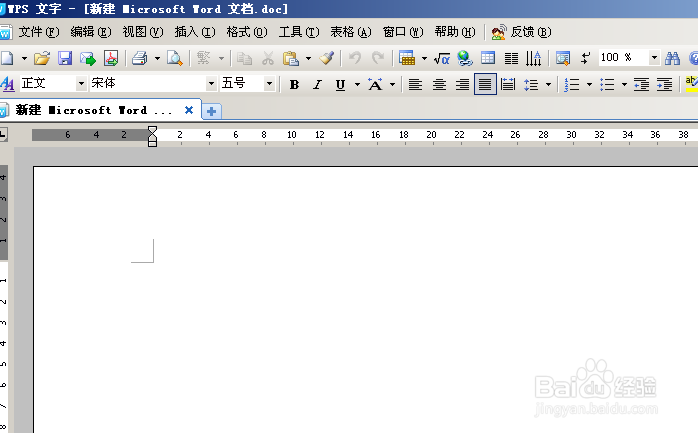This screenshot has width=698, height=433.
Task: Click the text direction icon
Action: pos(533,58)
